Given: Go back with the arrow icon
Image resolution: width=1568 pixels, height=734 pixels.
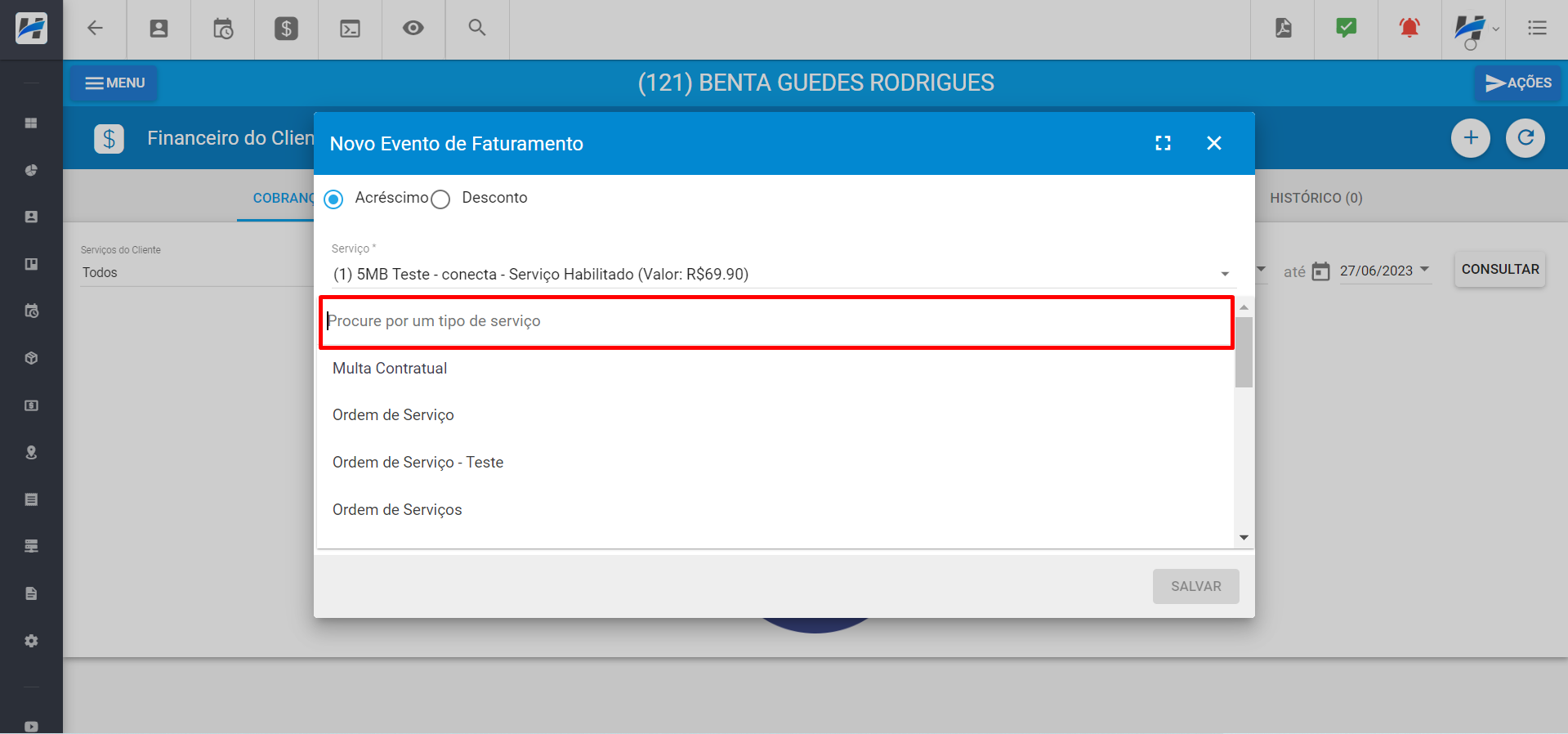Looking at the screenshot, I should pyautogui.click(x=95, y=29).
